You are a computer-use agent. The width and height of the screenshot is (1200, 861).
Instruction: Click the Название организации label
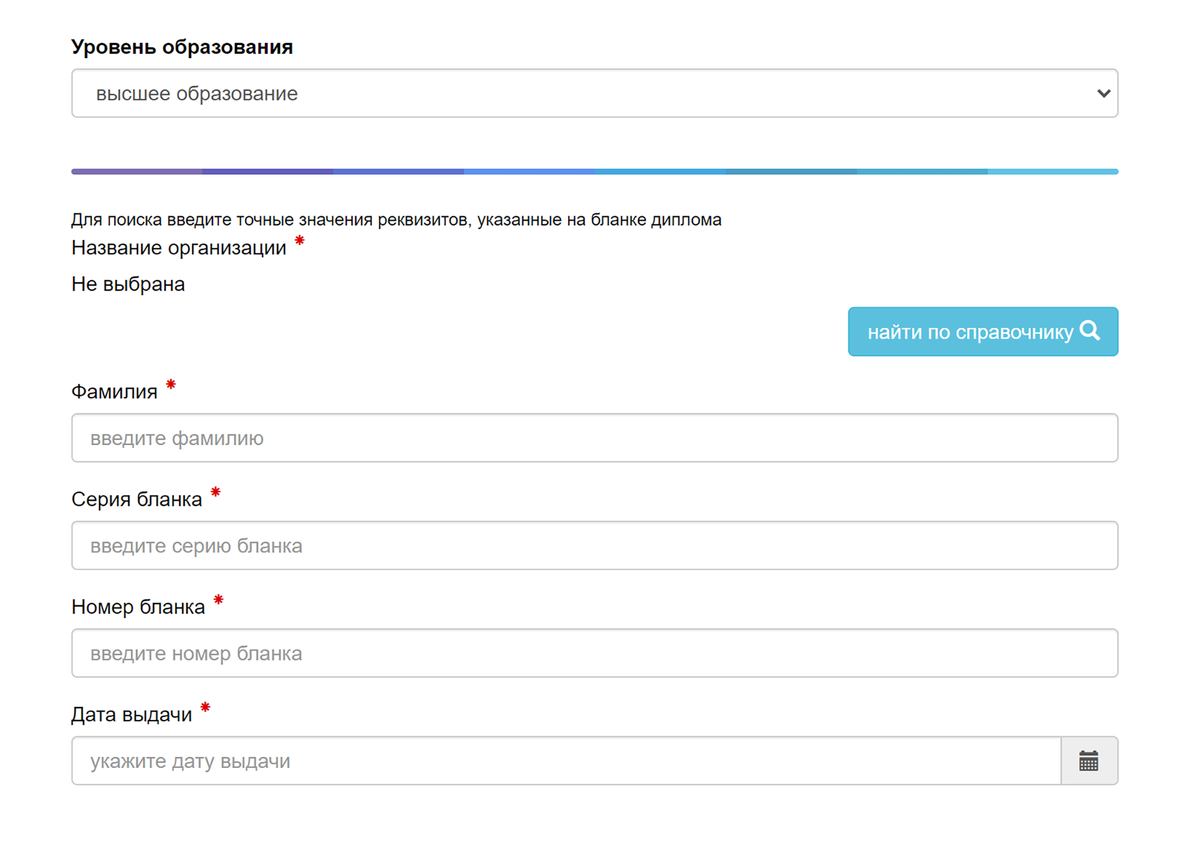(178, 248)
